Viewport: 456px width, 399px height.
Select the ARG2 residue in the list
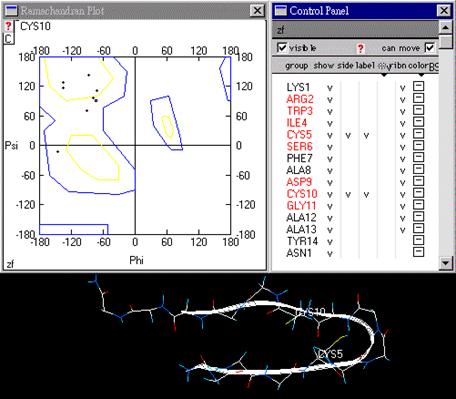point(300,99)
